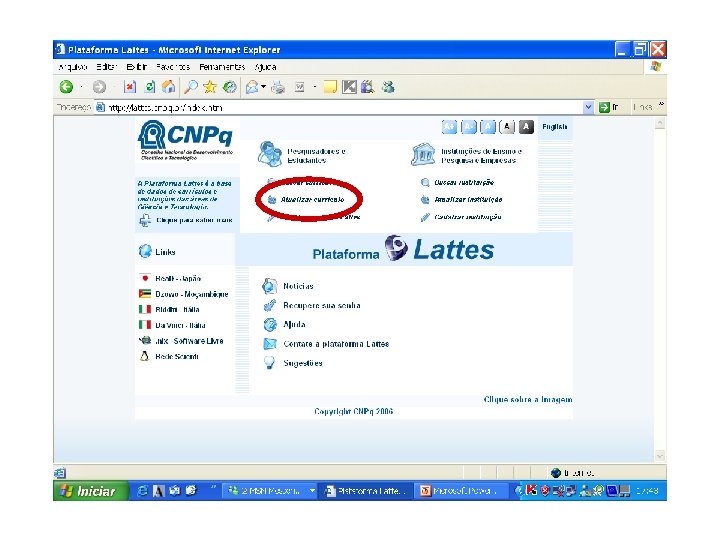This screenshot has height=540, width=720.
Task: Print the page with printer icon
Action: [x=278, y=87]
